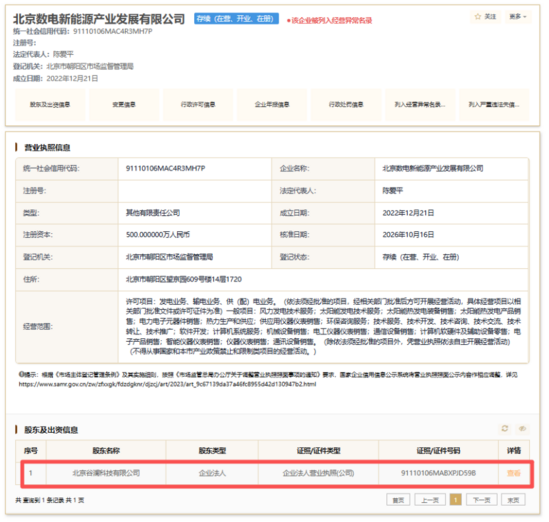Open the 列入严重违法失信 tab

(x=494, y=104)
